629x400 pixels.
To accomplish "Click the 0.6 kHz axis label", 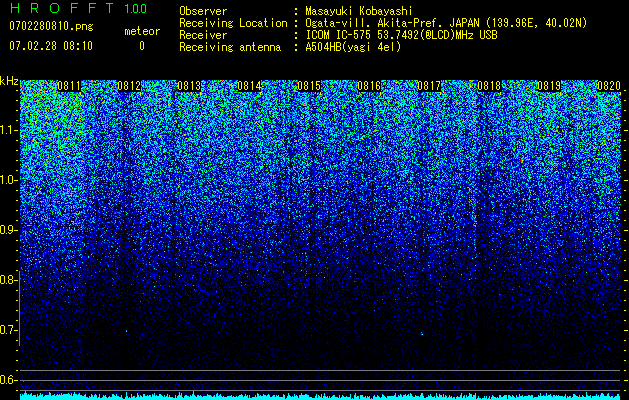I will (8, 380).
